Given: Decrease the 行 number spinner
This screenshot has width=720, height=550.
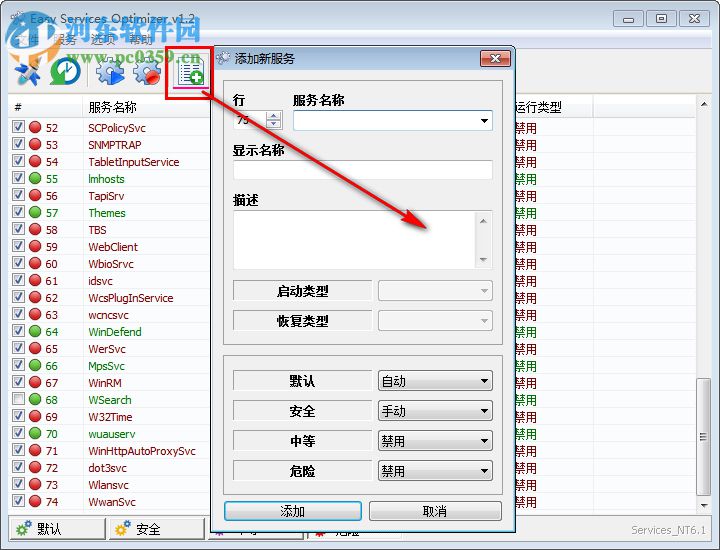Looking at the screenshot, I should (x=274, y=124).
